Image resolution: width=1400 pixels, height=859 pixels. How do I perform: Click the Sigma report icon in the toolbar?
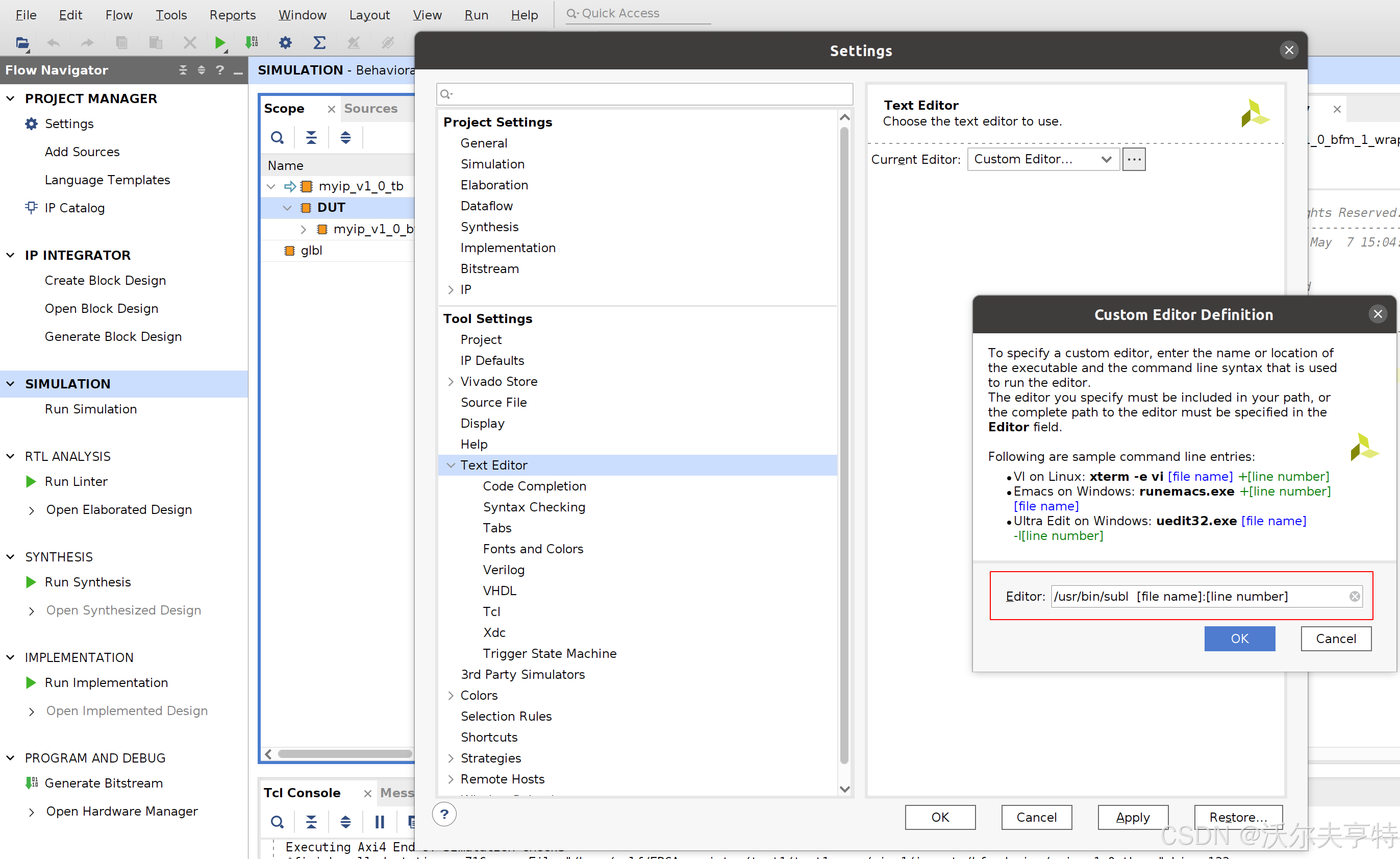(x=320, y=43)
